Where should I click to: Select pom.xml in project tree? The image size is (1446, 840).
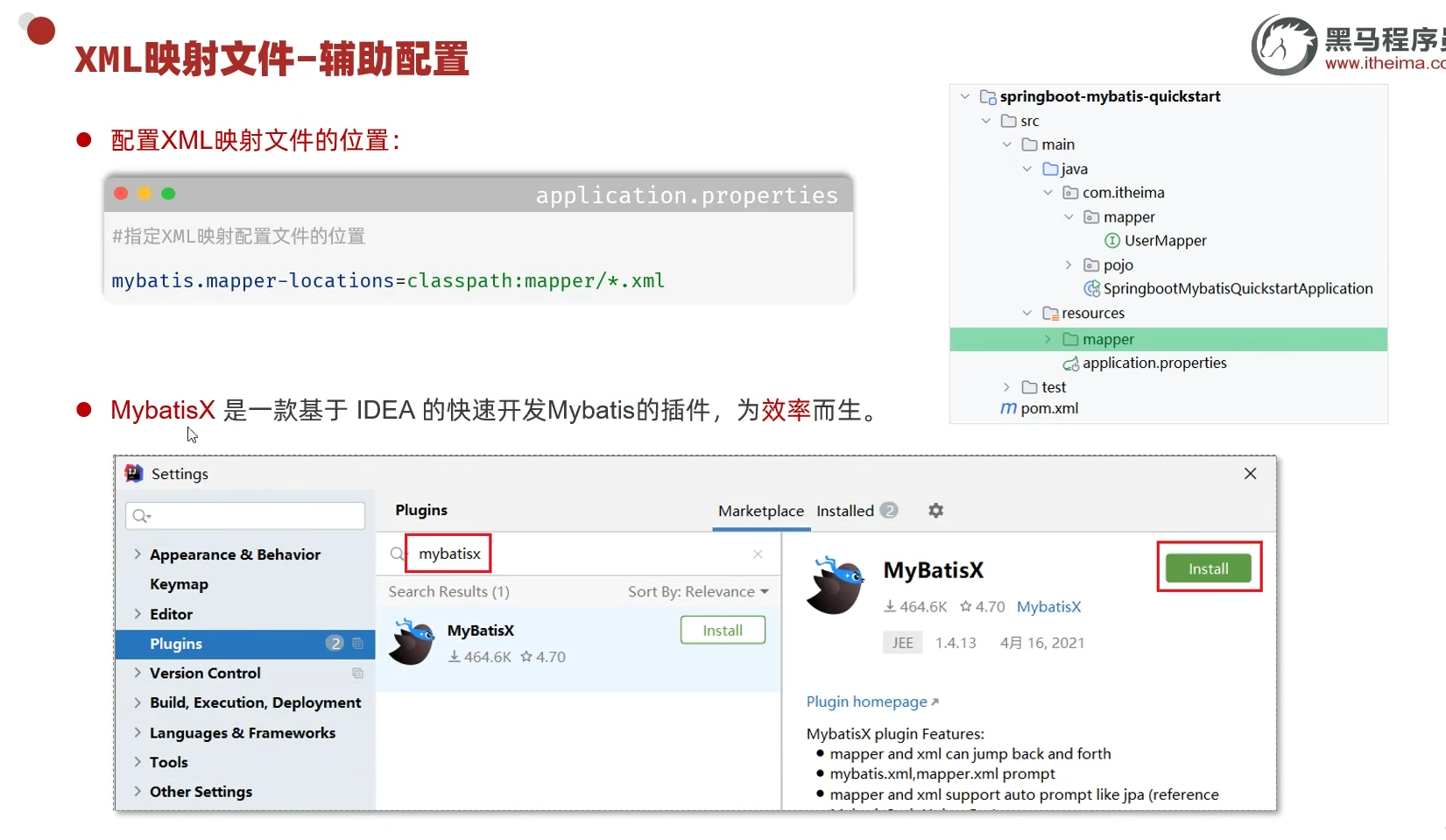tap(1049, 408)
